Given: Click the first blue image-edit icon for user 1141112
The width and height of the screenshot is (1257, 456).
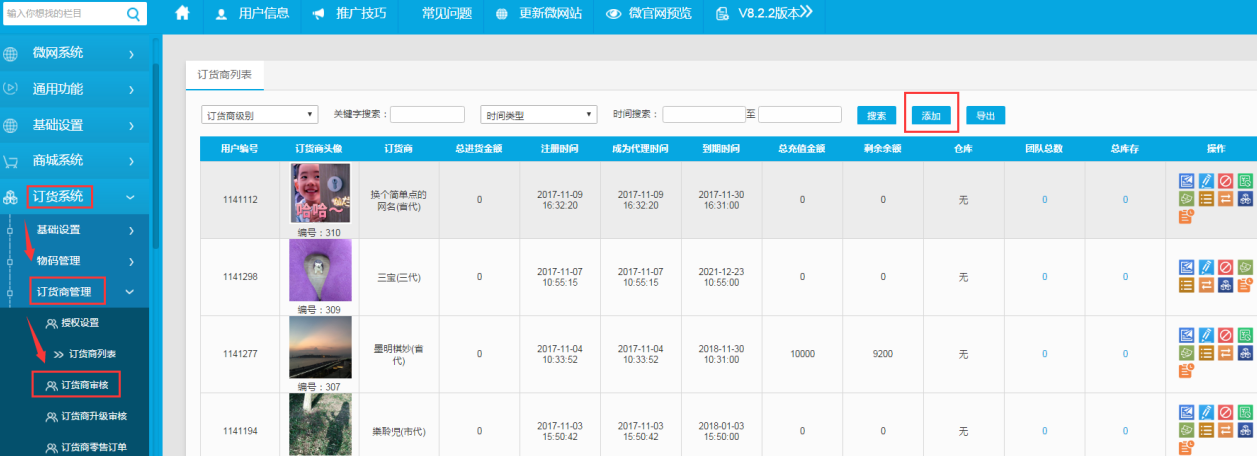Looking at the screenshot, I should pos(1187,181).
